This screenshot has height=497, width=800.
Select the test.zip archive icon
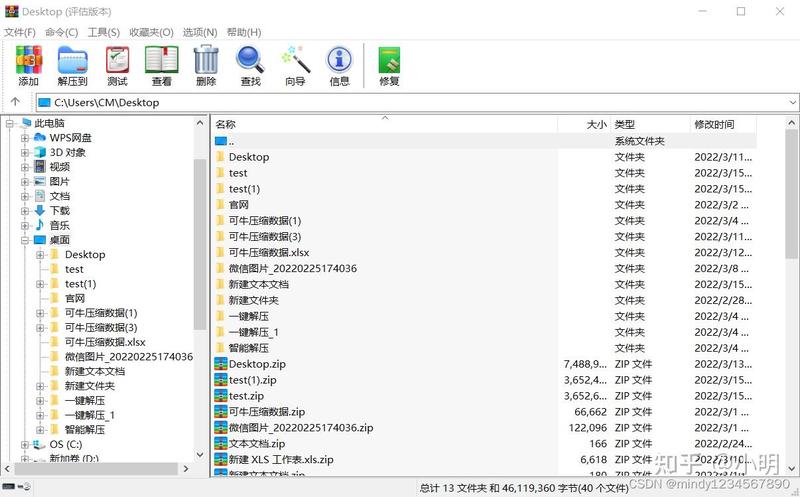click(x=221, y=395)
